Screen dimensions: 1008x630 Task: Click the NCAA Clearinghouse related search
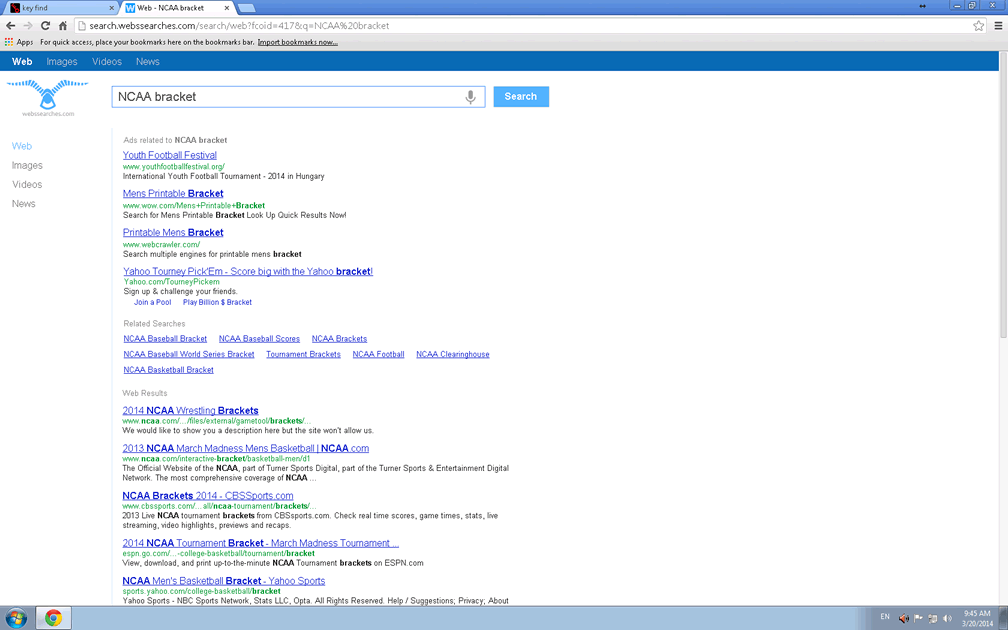click(x=452, y=355)
